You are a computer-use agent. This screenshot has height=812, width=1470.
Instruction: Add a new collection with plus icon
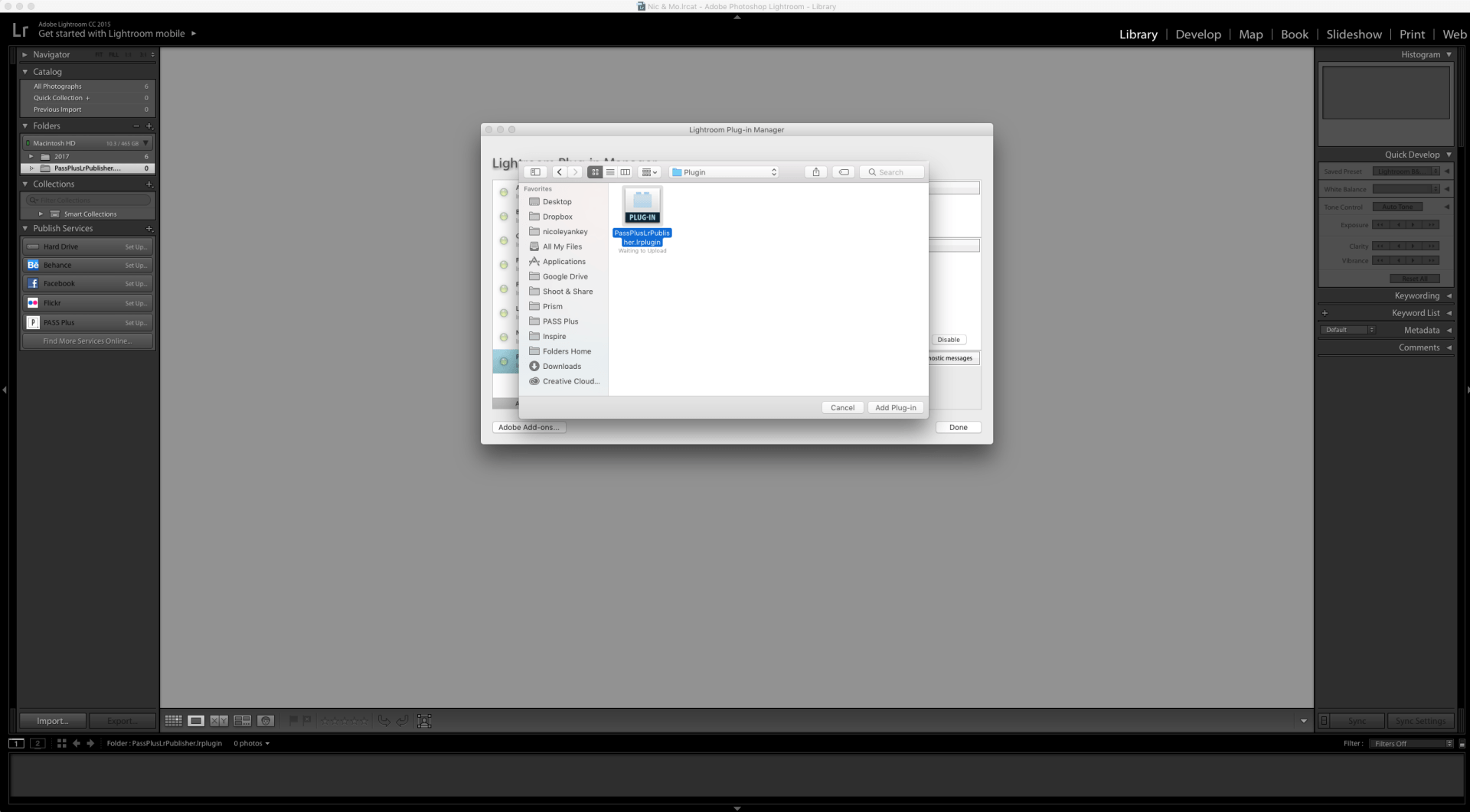[149, 184]
